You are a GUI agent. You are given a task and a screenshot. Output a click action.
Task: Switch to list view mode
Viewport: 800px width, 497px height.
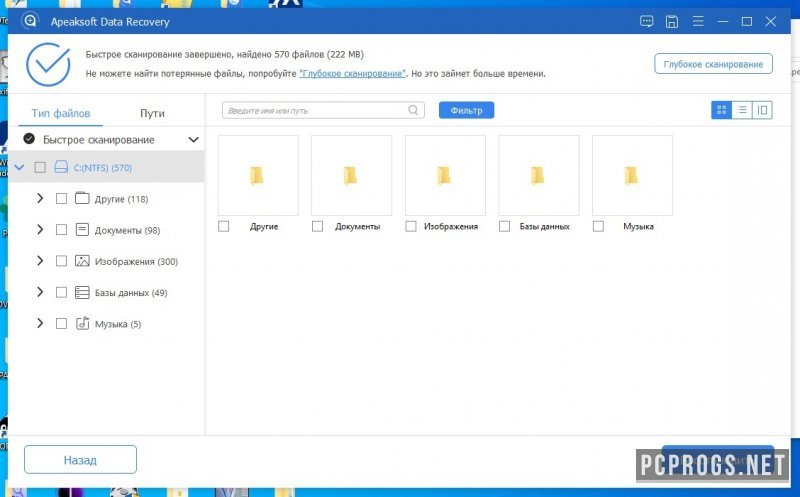tap(742, 110)
